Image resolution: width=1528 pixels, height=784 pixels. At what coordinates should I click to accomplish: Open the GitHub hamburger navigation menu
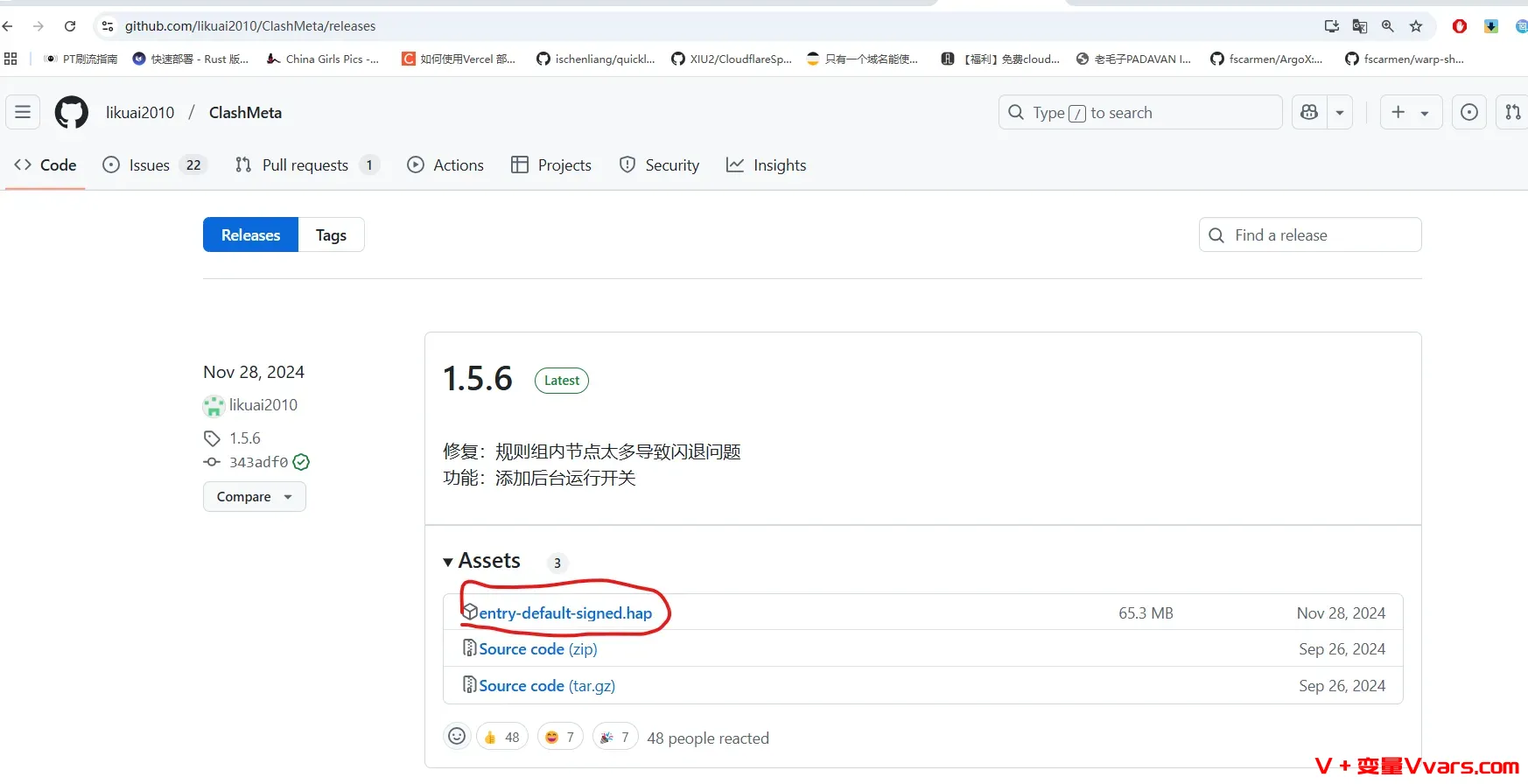(23, 112)
